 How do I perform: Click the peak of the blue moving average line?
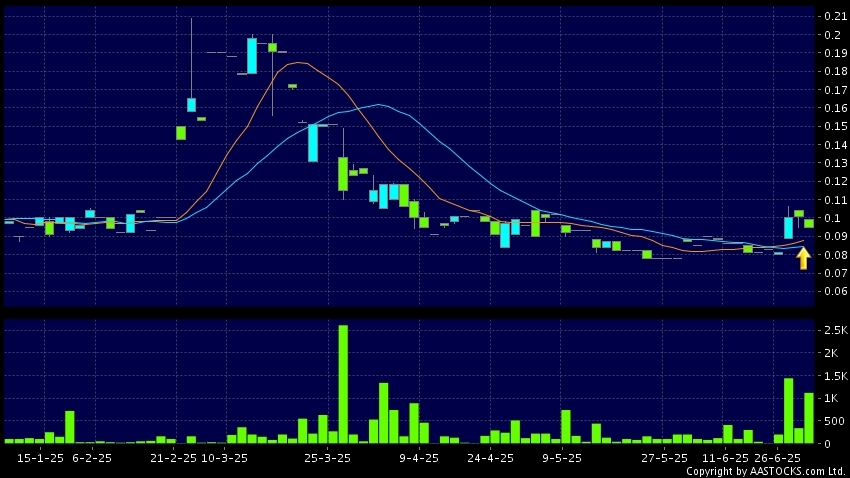point(379,105)
